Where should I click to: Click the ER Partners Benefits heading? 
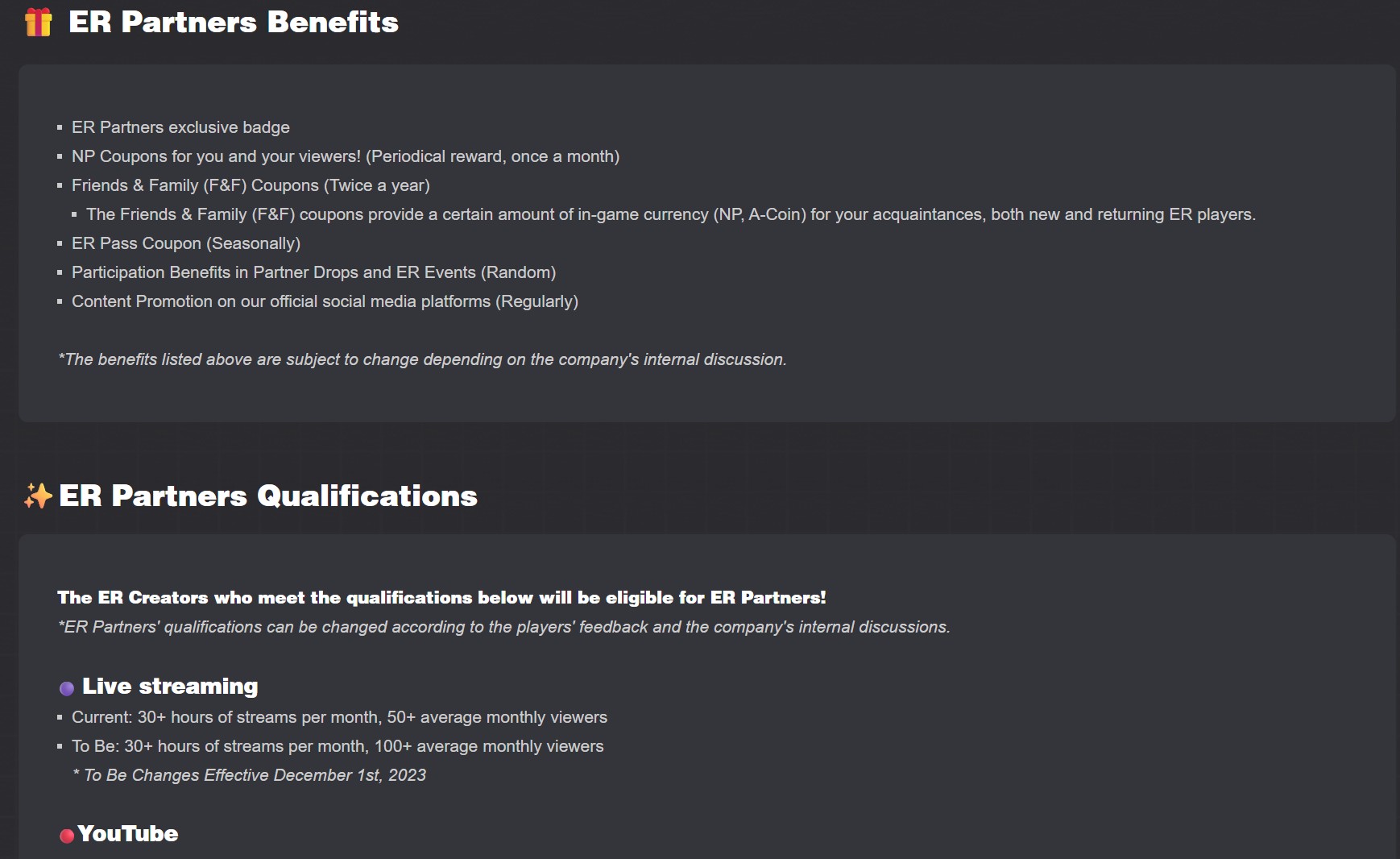[234, 22]
